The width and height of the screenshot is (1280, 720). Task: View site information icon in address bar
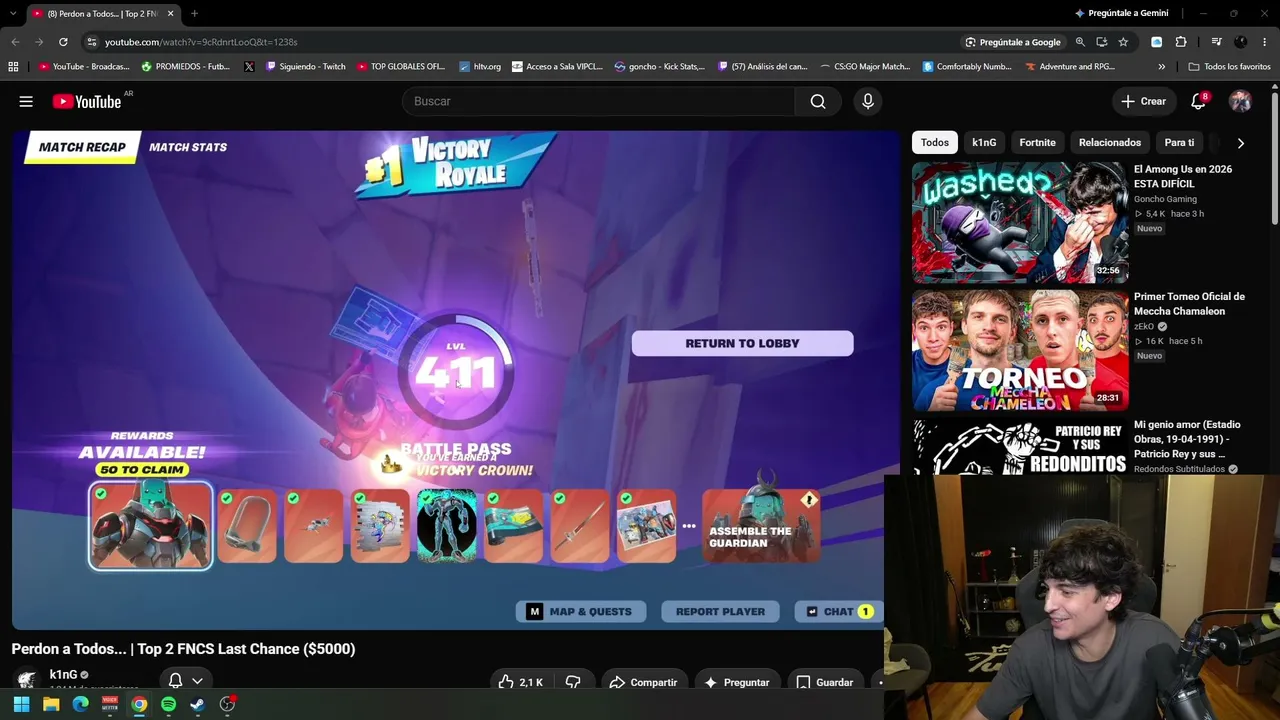pos(91,42)
